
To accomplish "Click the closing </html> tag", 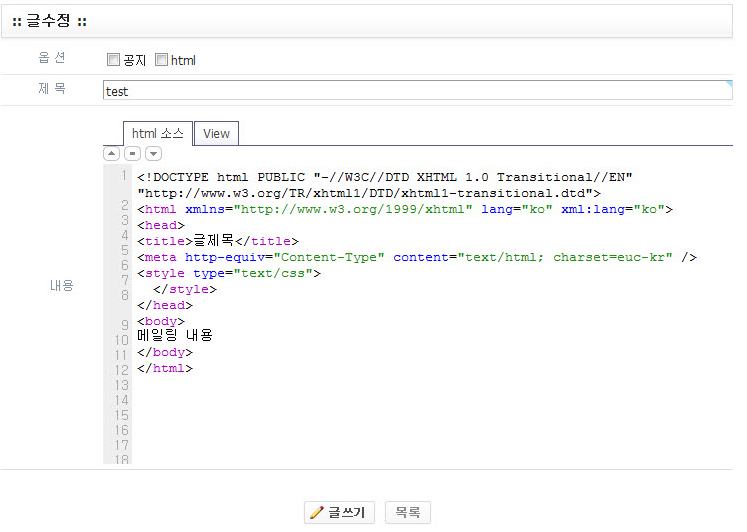I will coord(165,368).
